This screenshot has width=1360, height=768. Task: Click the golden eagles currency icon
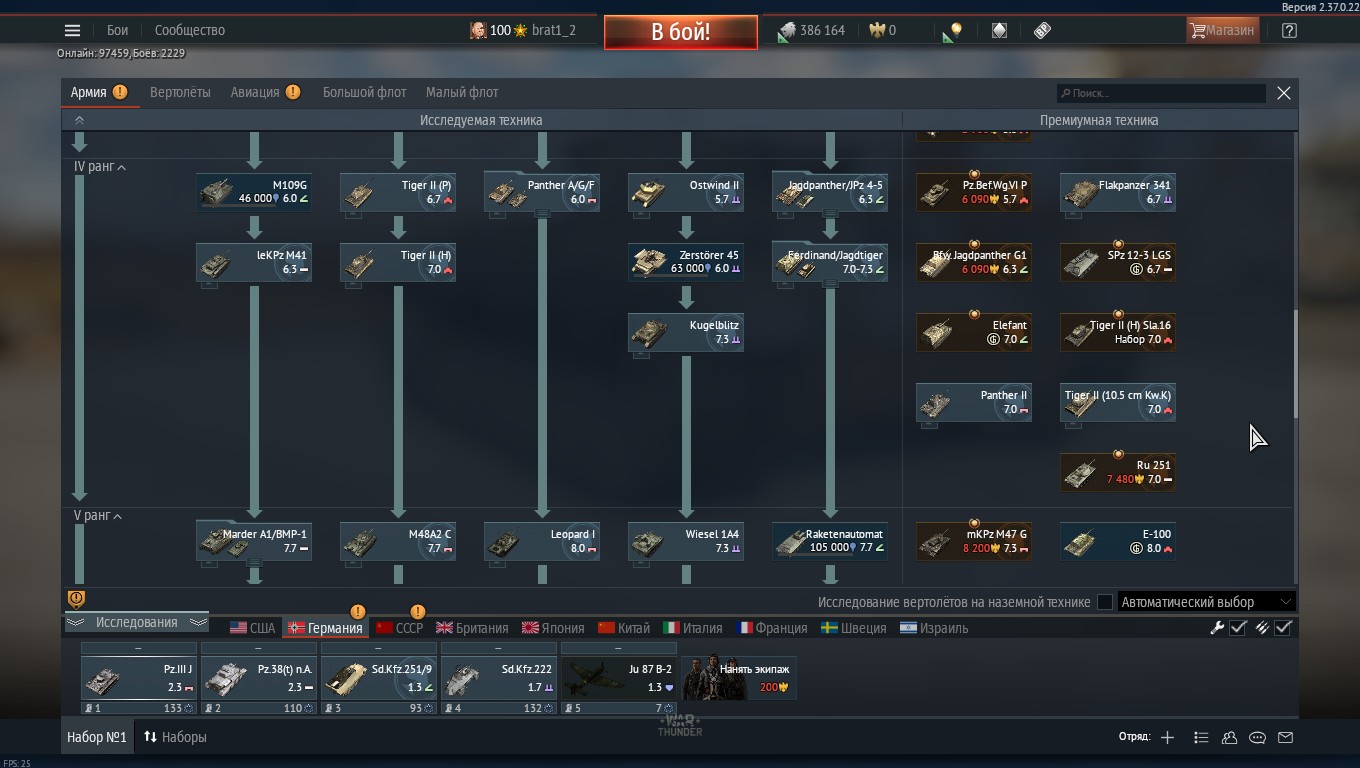point(877,30)
